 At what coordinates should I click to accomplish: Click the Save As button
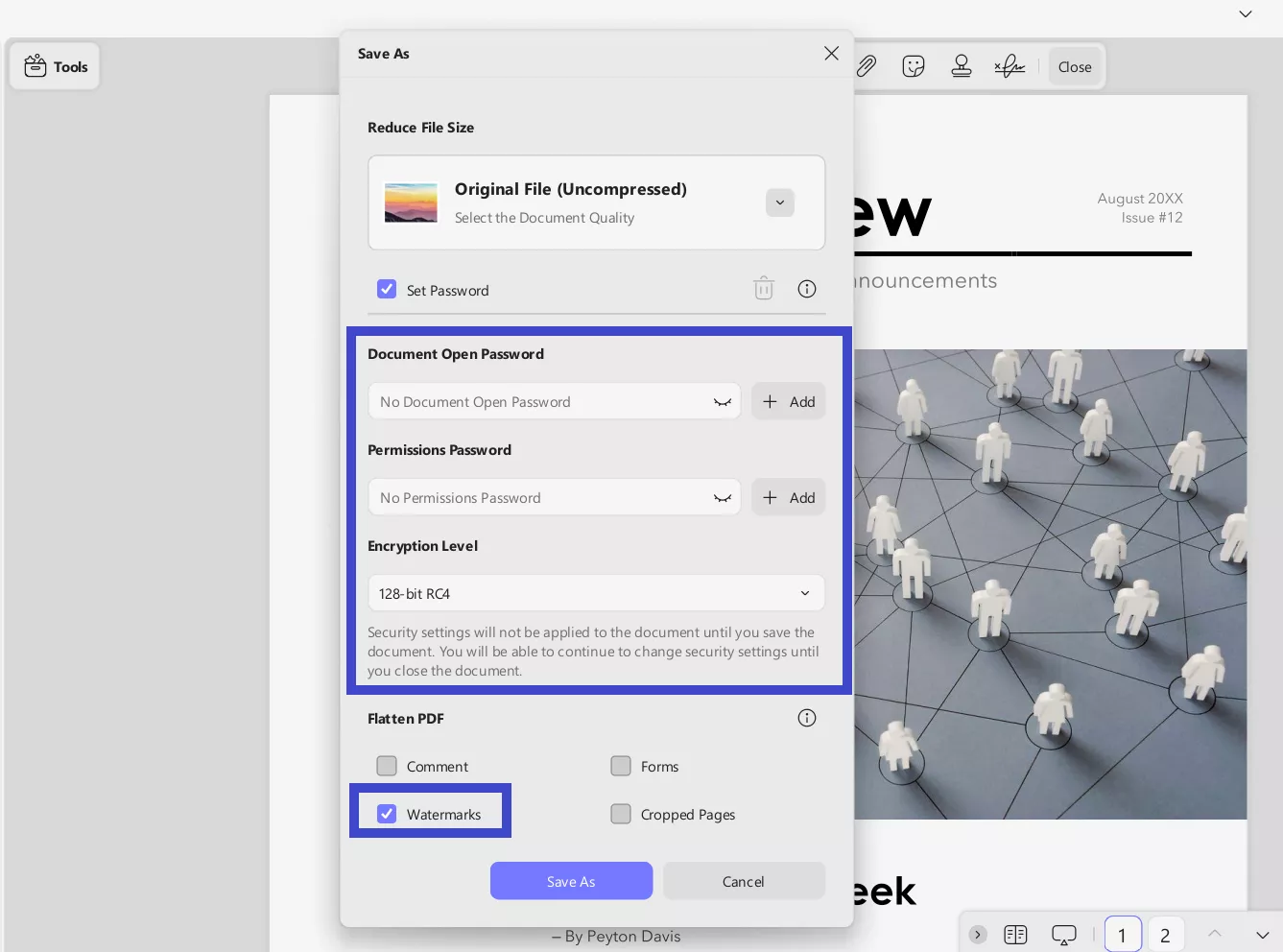[x=571, y=881]
